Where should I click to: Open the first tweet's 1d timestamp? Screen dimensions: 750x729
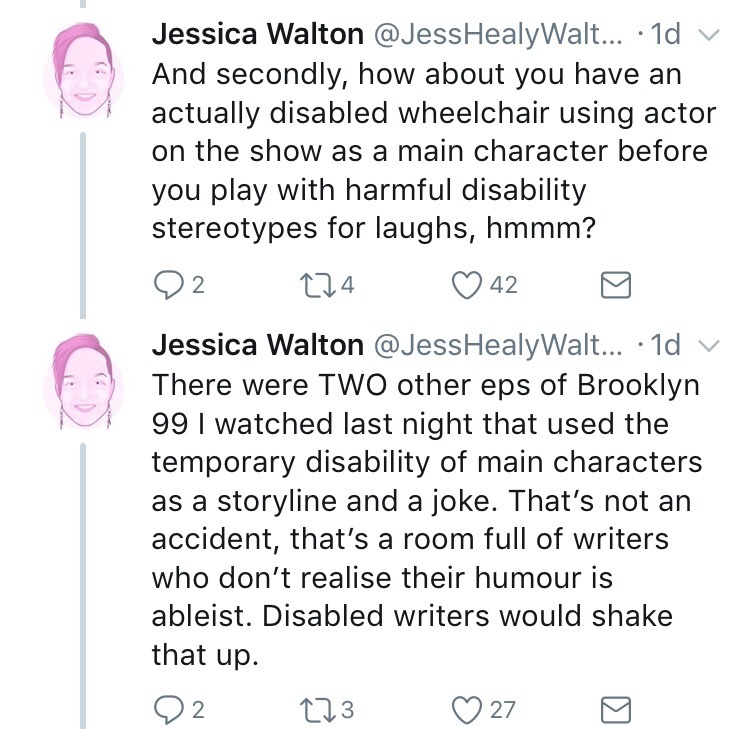(x=665, y=35)
